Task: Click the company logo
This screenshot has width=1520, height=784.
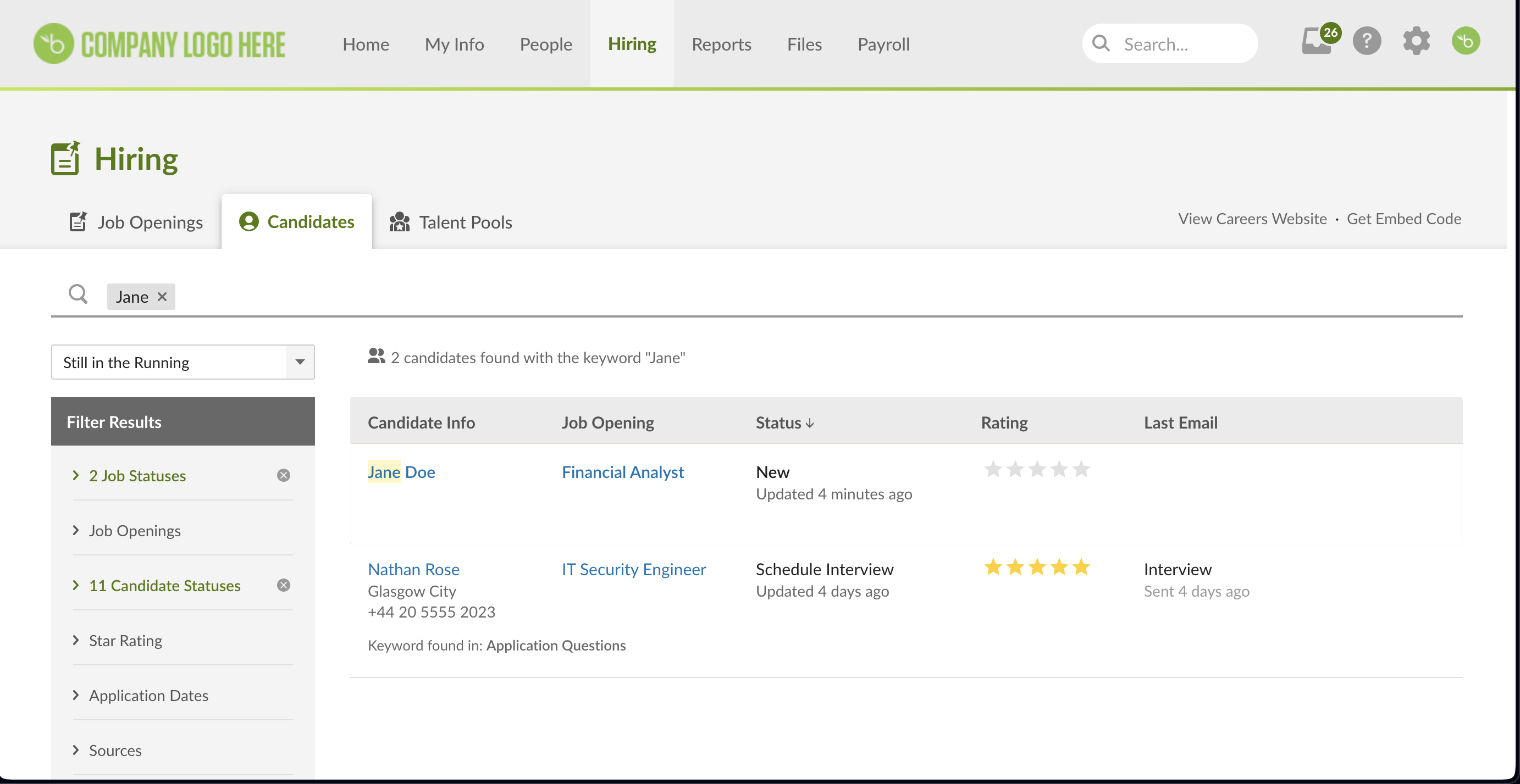Action: [159, 43]
